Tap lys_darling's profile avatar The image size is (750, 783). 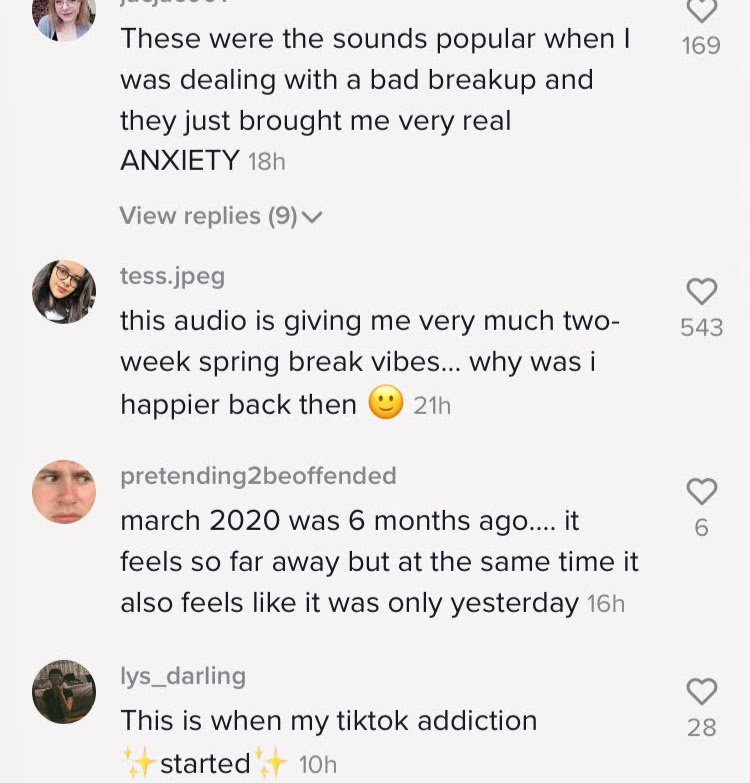[64, 692]
